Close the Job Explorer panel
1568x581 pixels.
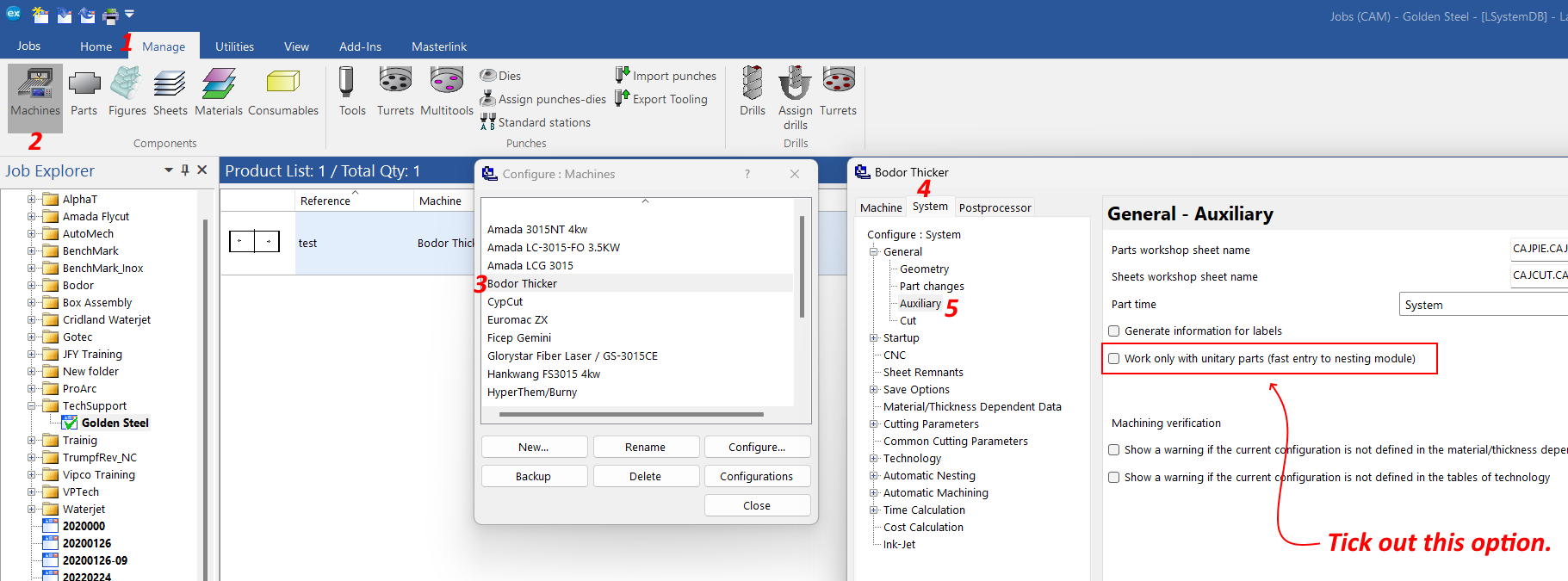(x=202, y=170)
